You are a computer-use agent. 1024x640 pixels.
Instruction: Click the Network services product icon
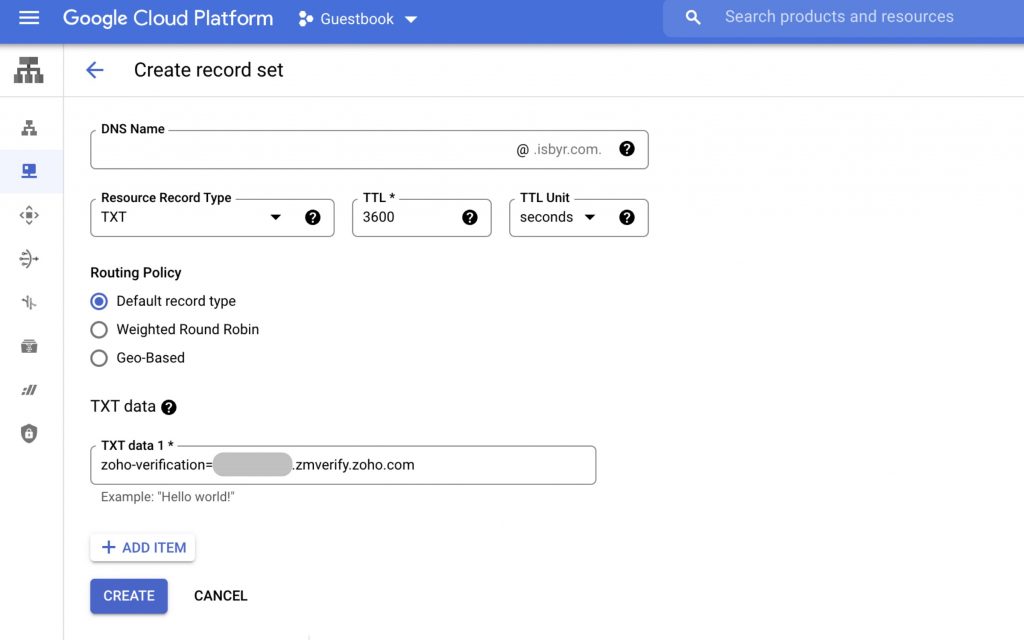point(29,70)
